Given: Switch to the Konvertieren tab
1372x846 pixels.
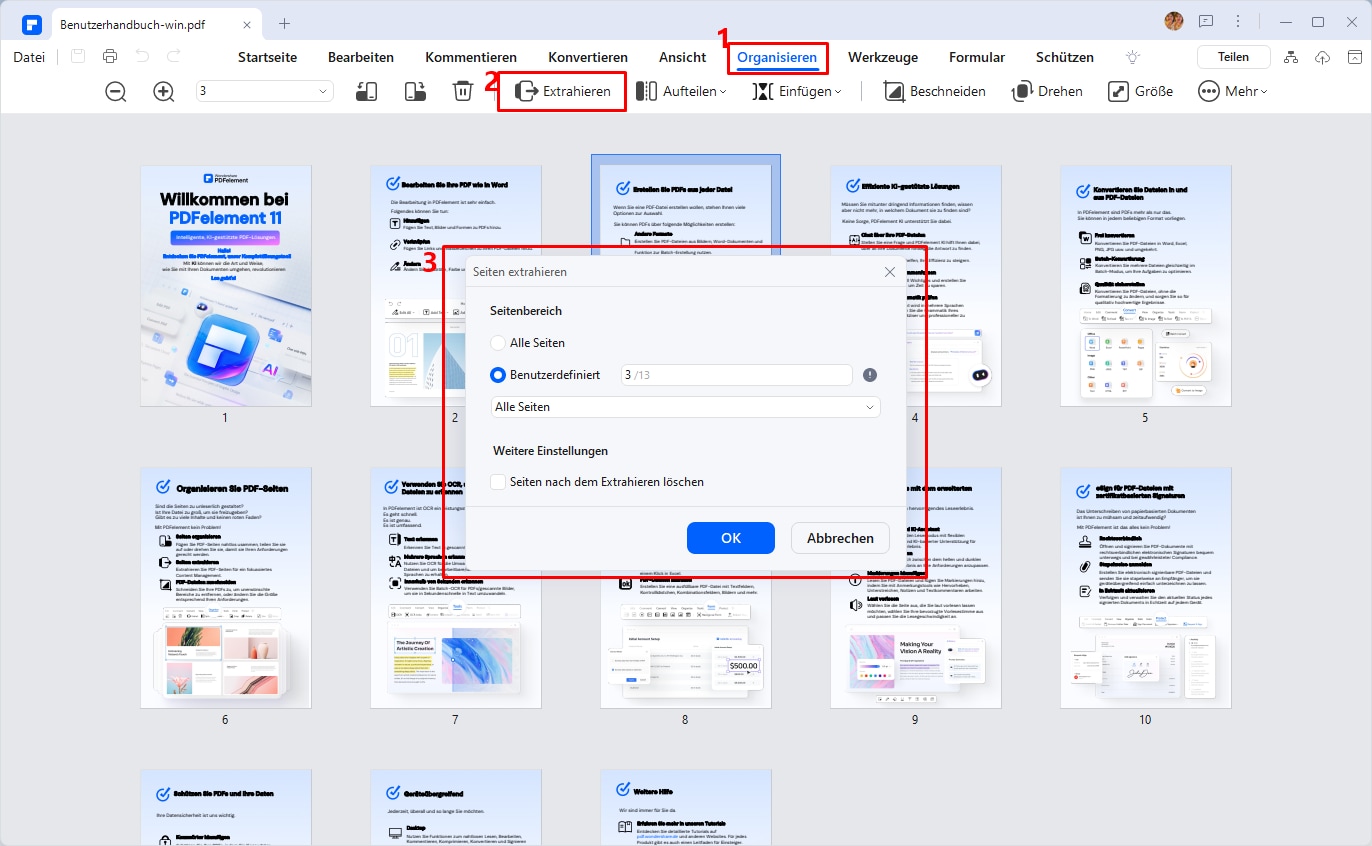Looking at the screenshot, I should tap(588, 57).
